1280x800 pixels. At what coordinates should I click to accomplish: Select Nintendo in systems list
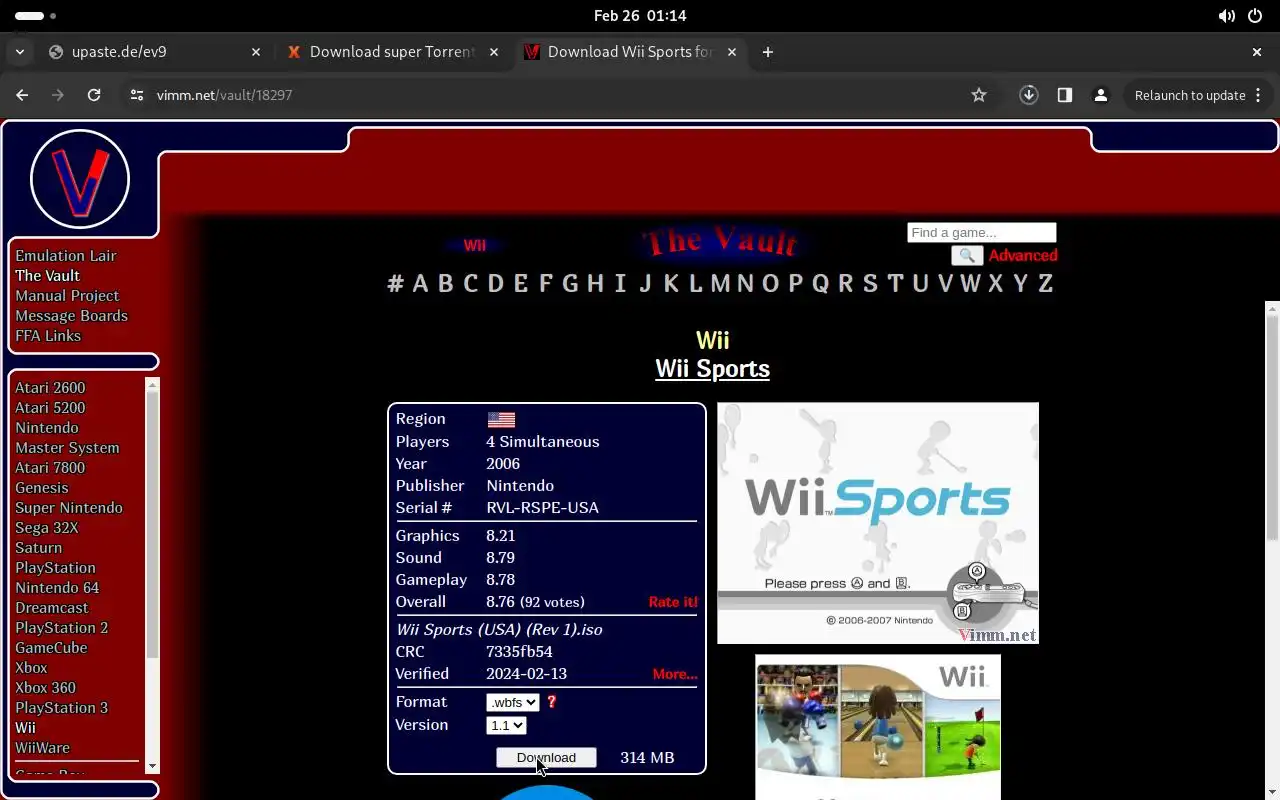pos(47,428)
